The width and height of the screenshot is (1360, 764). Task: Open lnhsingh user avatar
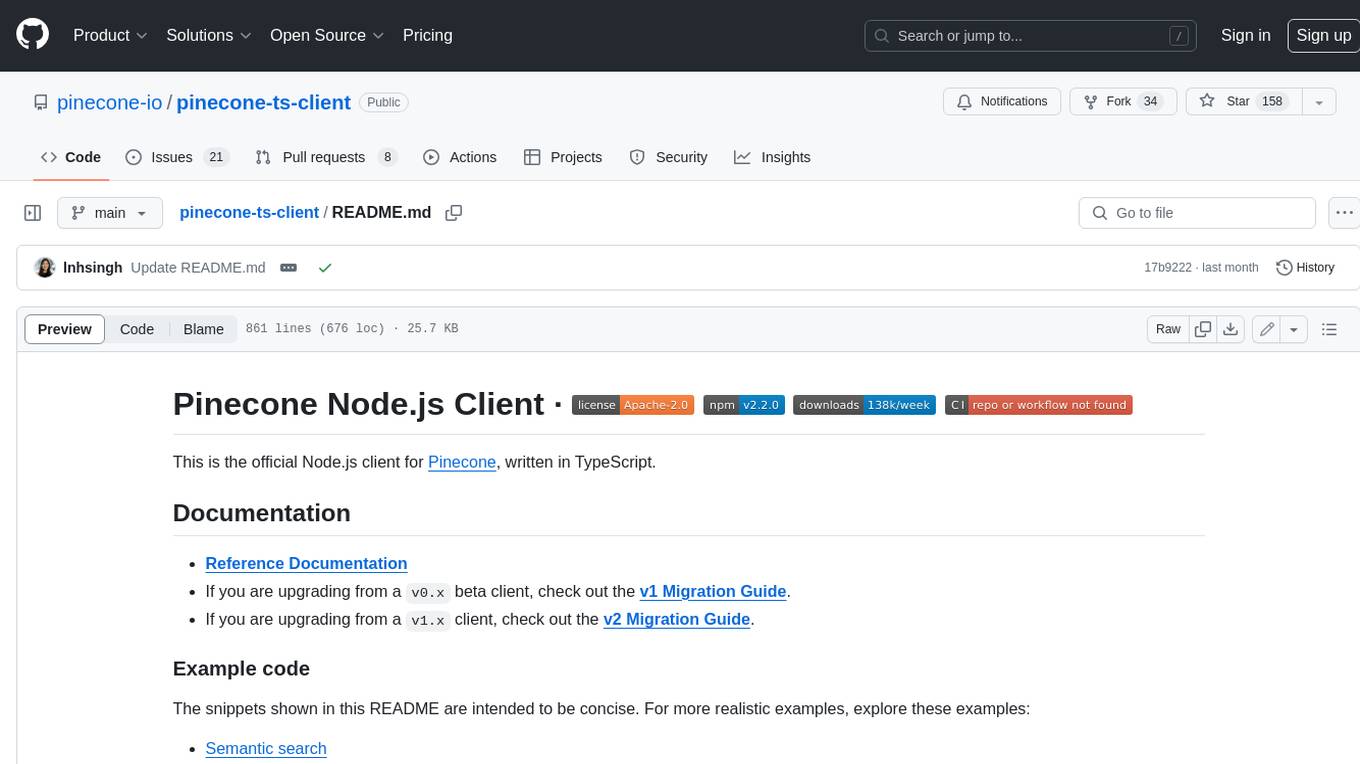(45, 268)
